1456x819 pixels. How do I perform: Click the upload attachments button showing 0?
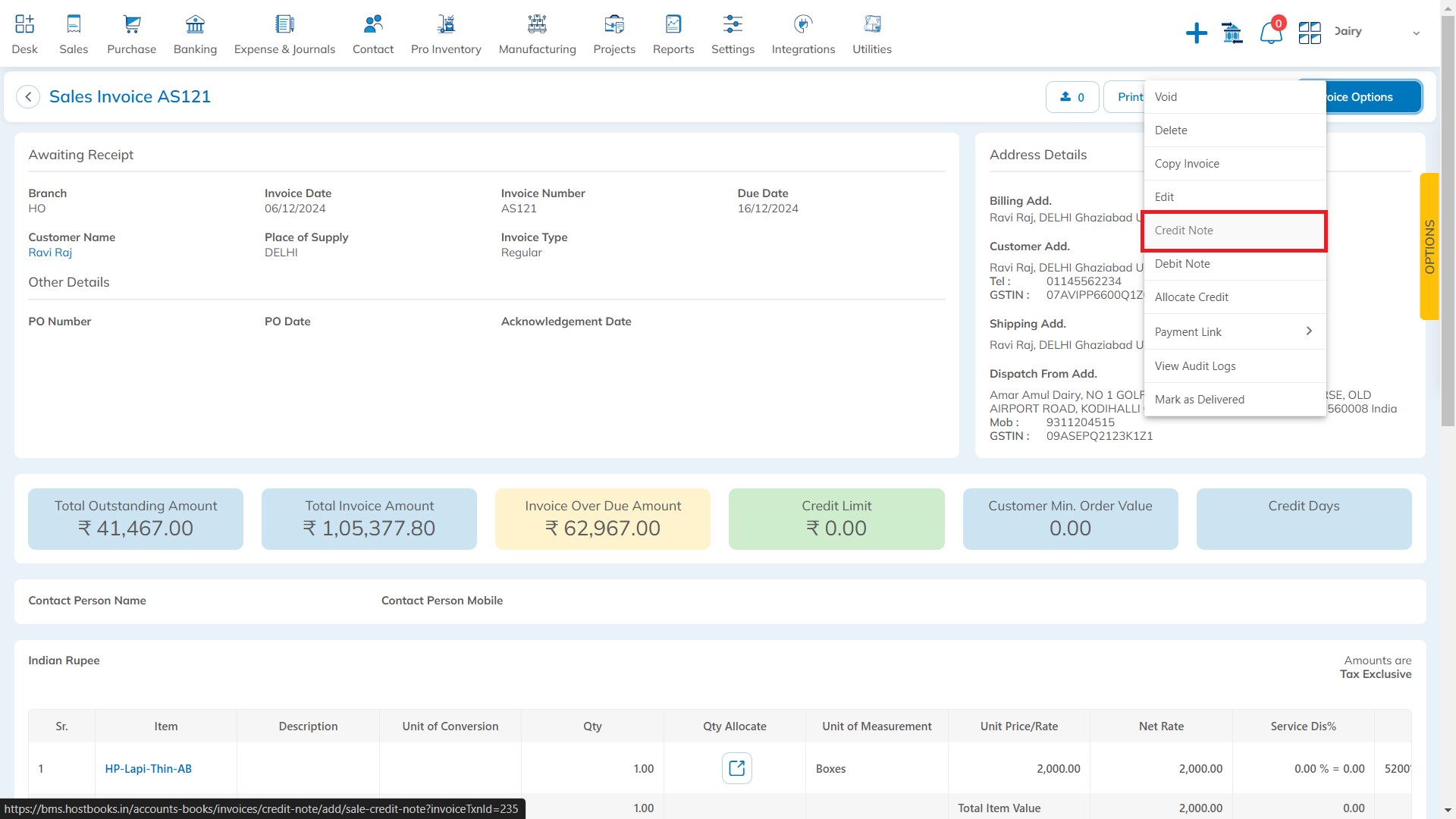pyautogui.click(x=1072, y=97)
